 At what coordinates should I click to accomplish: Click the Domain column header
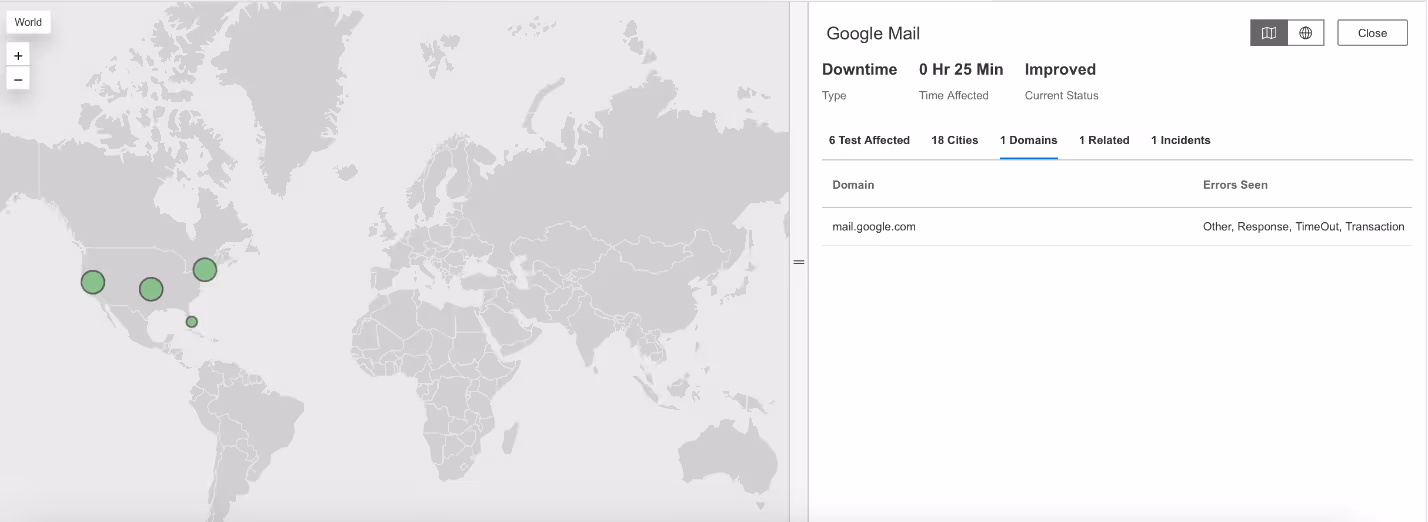(853, 185)
